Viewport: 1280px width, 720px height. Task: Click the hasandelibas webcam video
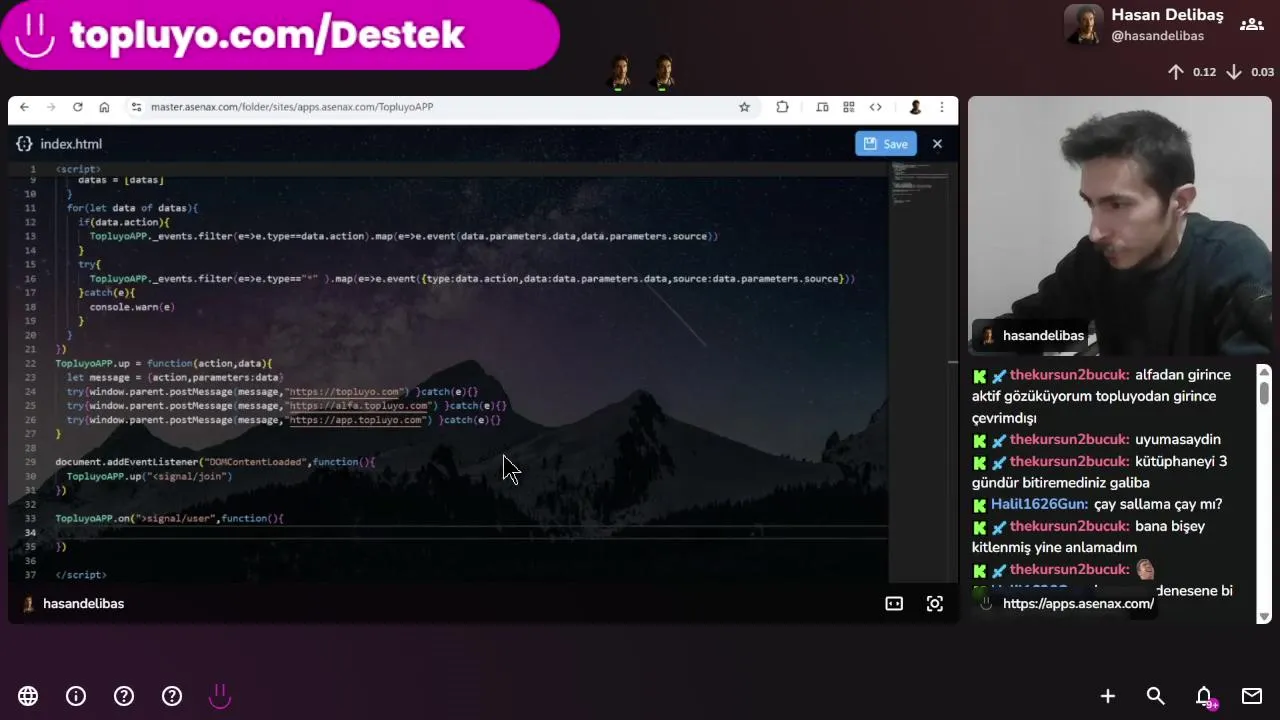pos(1119,226)
